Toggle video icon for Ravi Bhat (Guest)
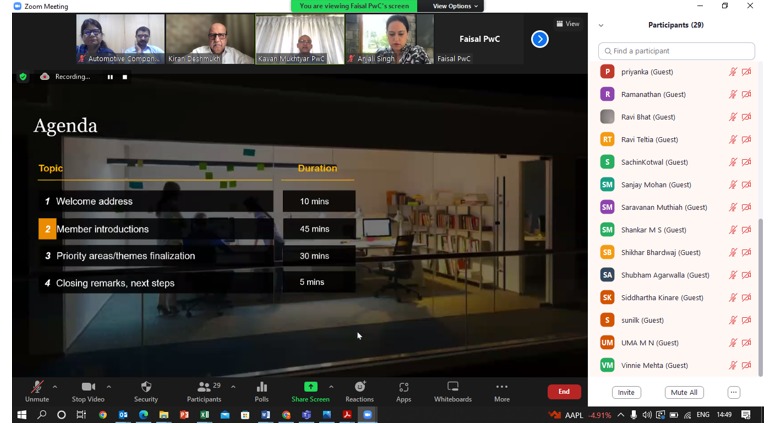Image resolution: width=770 pixels, height=424 pixels. [747, 117]
